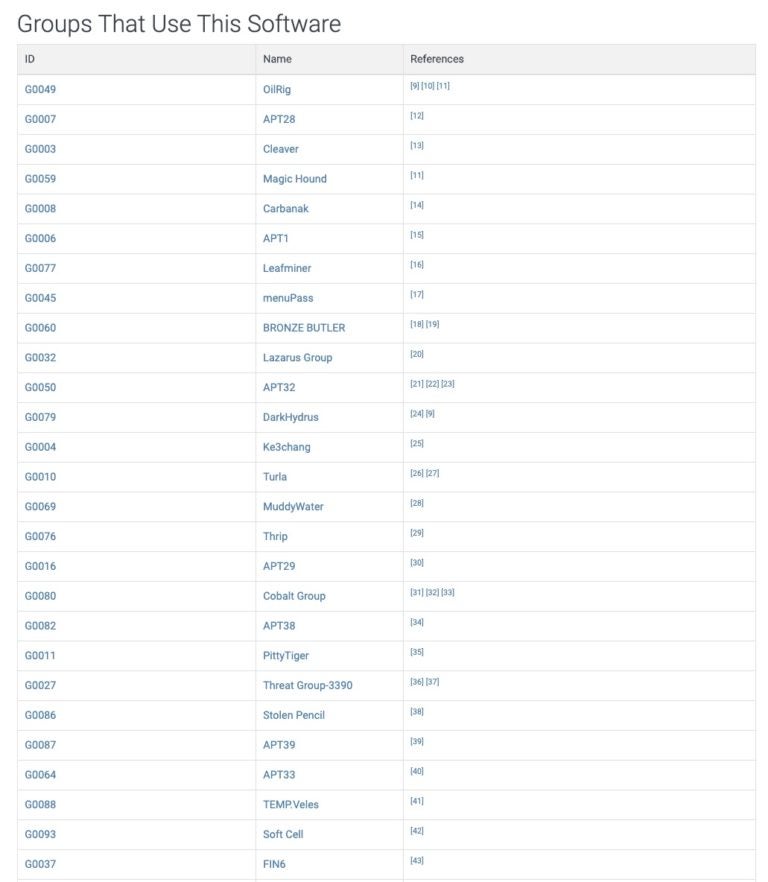Image resolution: width=768 pixels, height=882 pixels.
Task: Open reference [33] for Cobalt Group
Action: click(448, 593)
